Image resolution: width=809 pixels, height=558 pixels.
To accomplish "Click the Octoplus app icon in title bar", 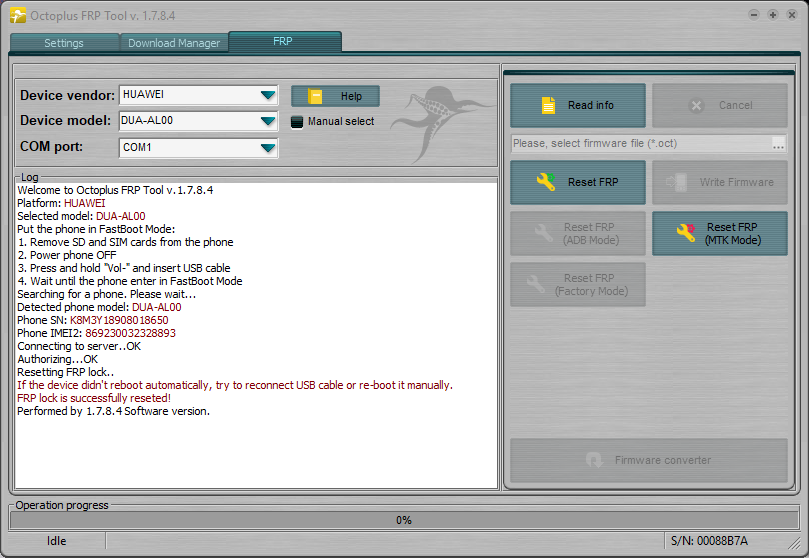I will pyautogui.click(x=18, y=15).
